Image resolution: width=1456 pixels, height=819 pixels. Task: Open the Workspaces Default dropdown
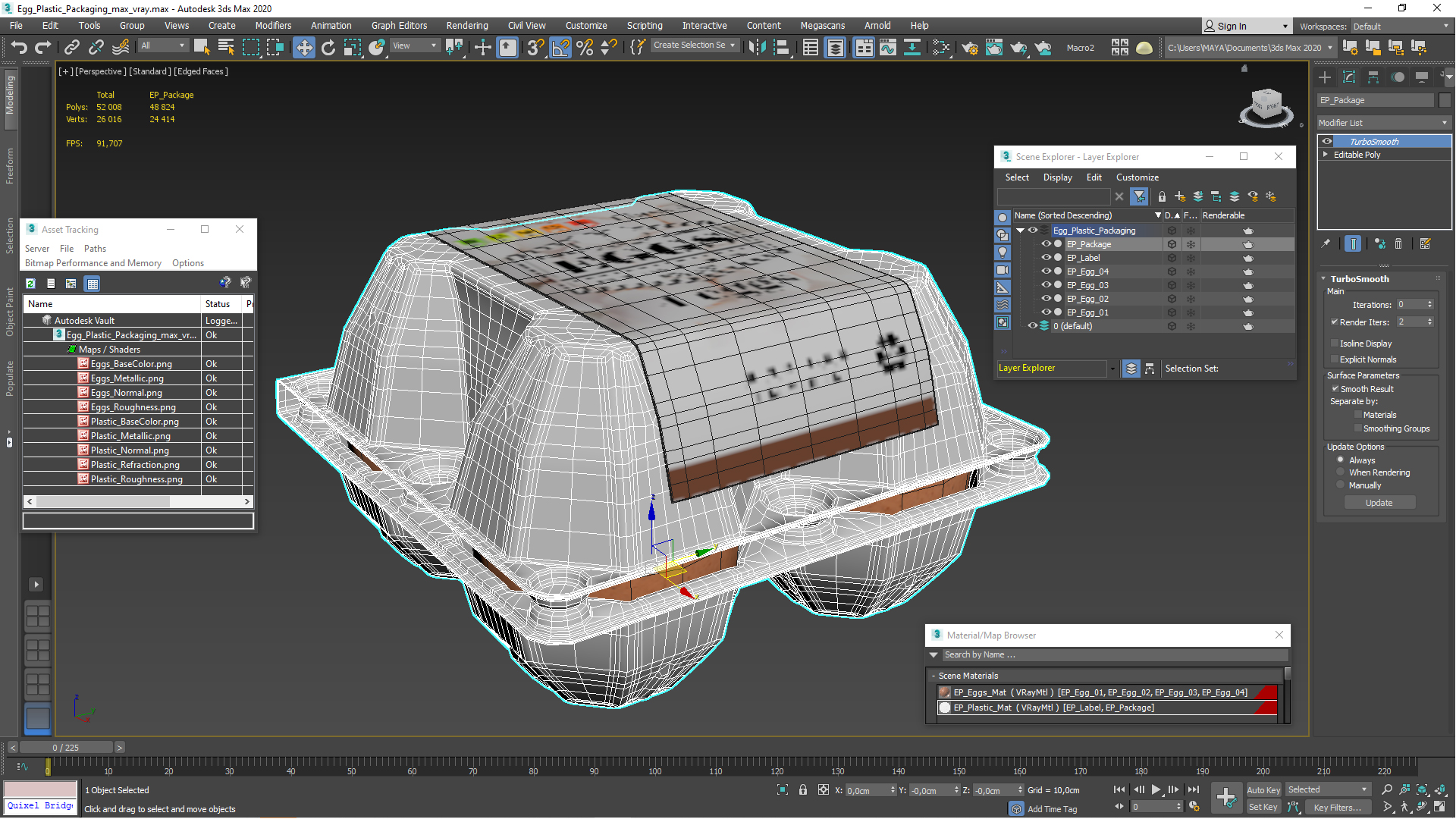(1400, 27)
